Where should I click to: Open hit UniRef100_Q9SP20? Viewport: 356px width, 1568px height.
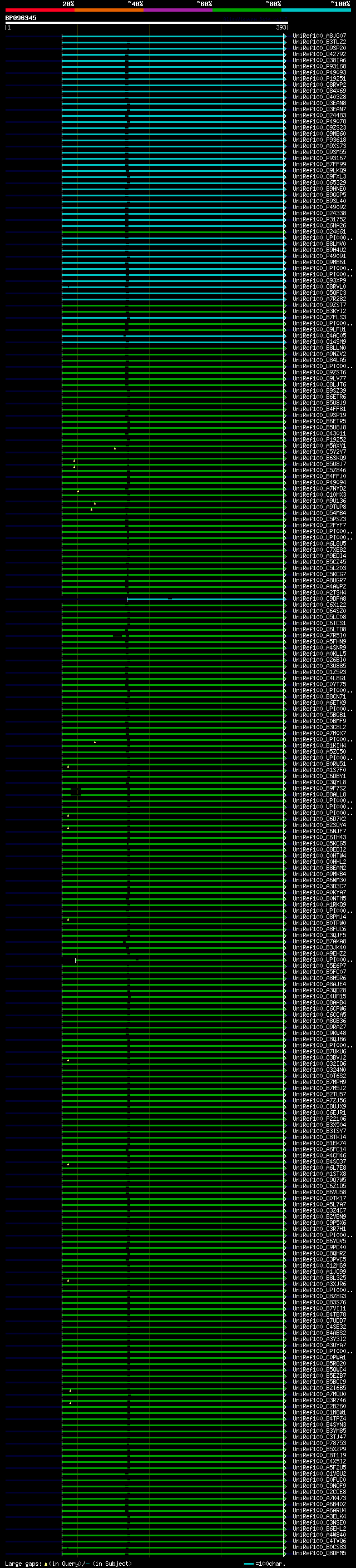[319, 48]
